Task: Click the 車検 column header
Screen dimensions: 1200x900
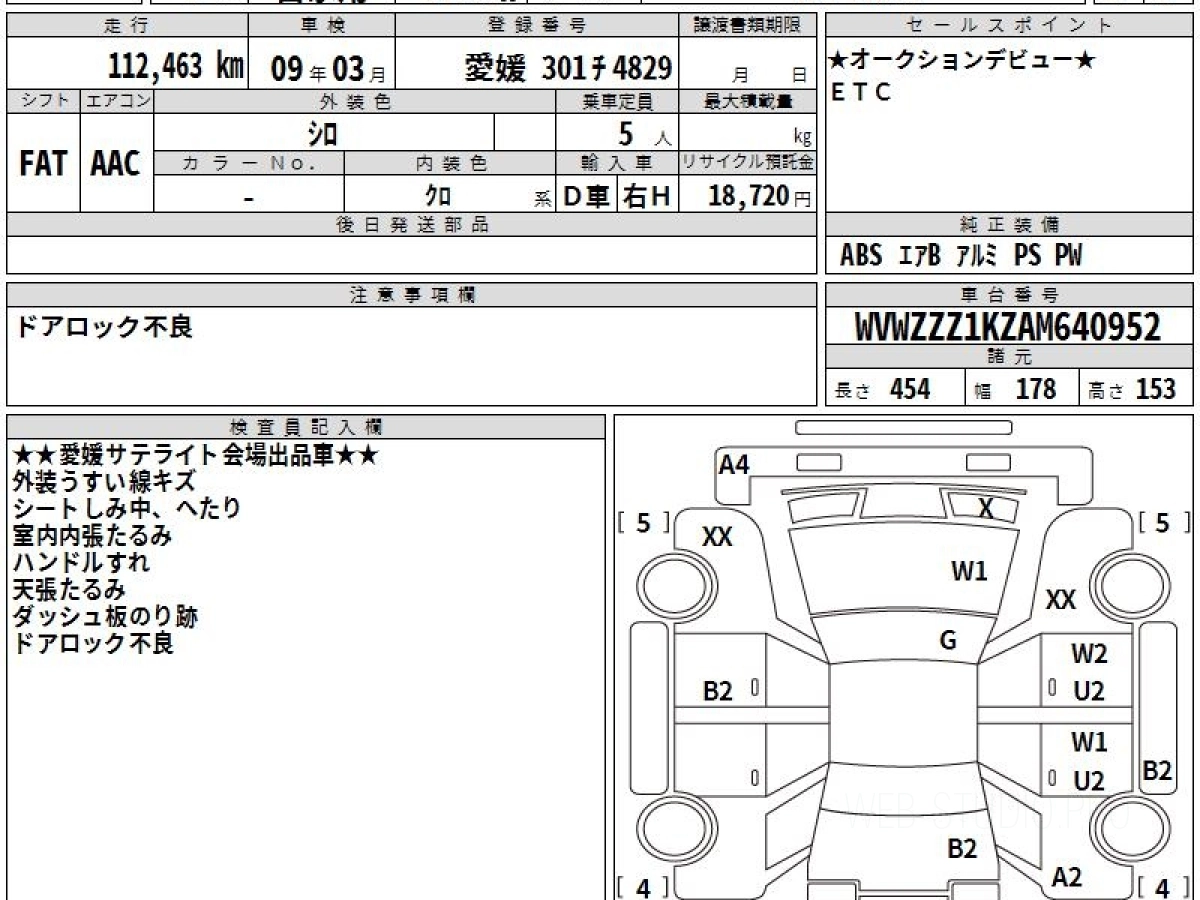Action: (322, 26)
